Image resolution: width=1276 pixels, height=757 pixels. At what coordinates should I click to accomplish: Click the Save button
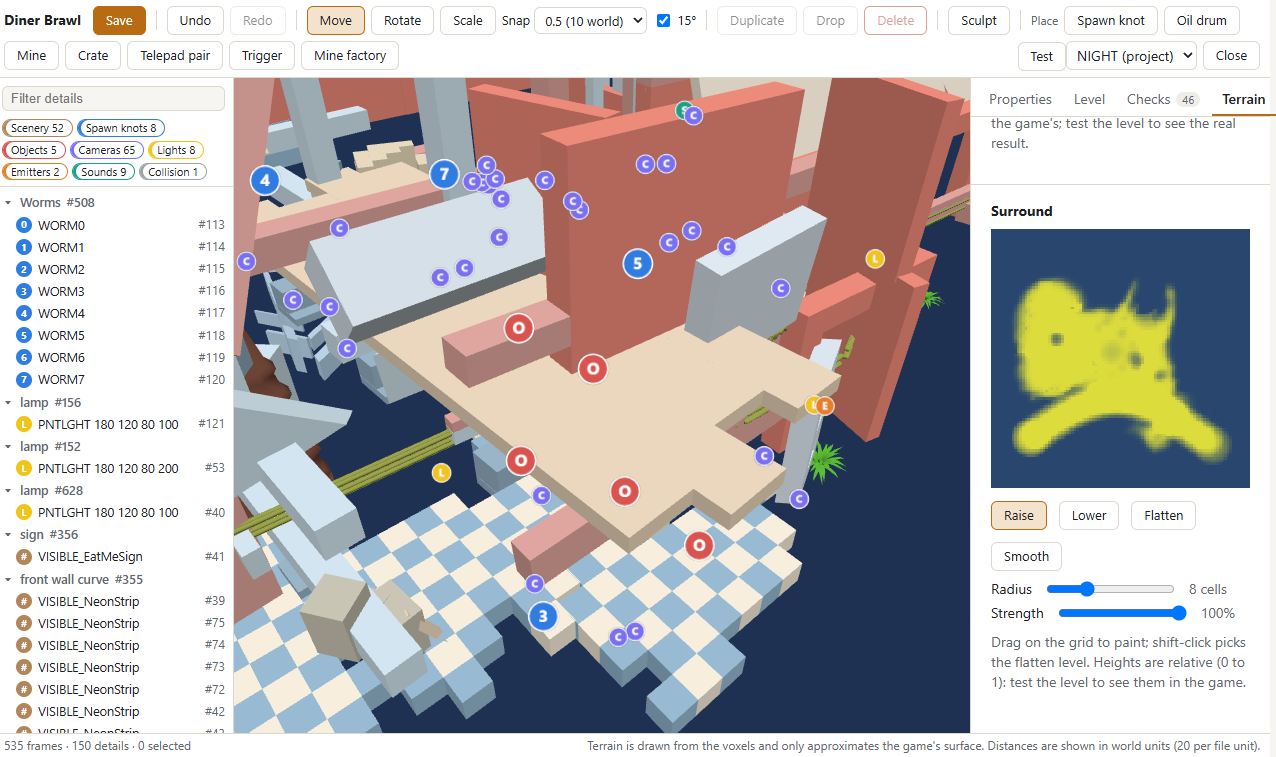[x=119, y=20]
